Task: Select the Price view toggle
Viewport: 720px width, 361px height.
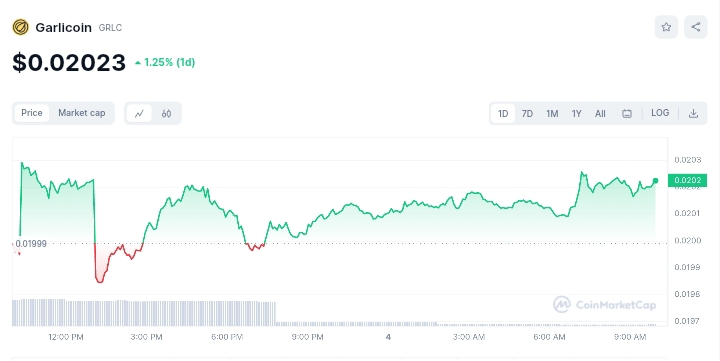Action: coord(32,113)
